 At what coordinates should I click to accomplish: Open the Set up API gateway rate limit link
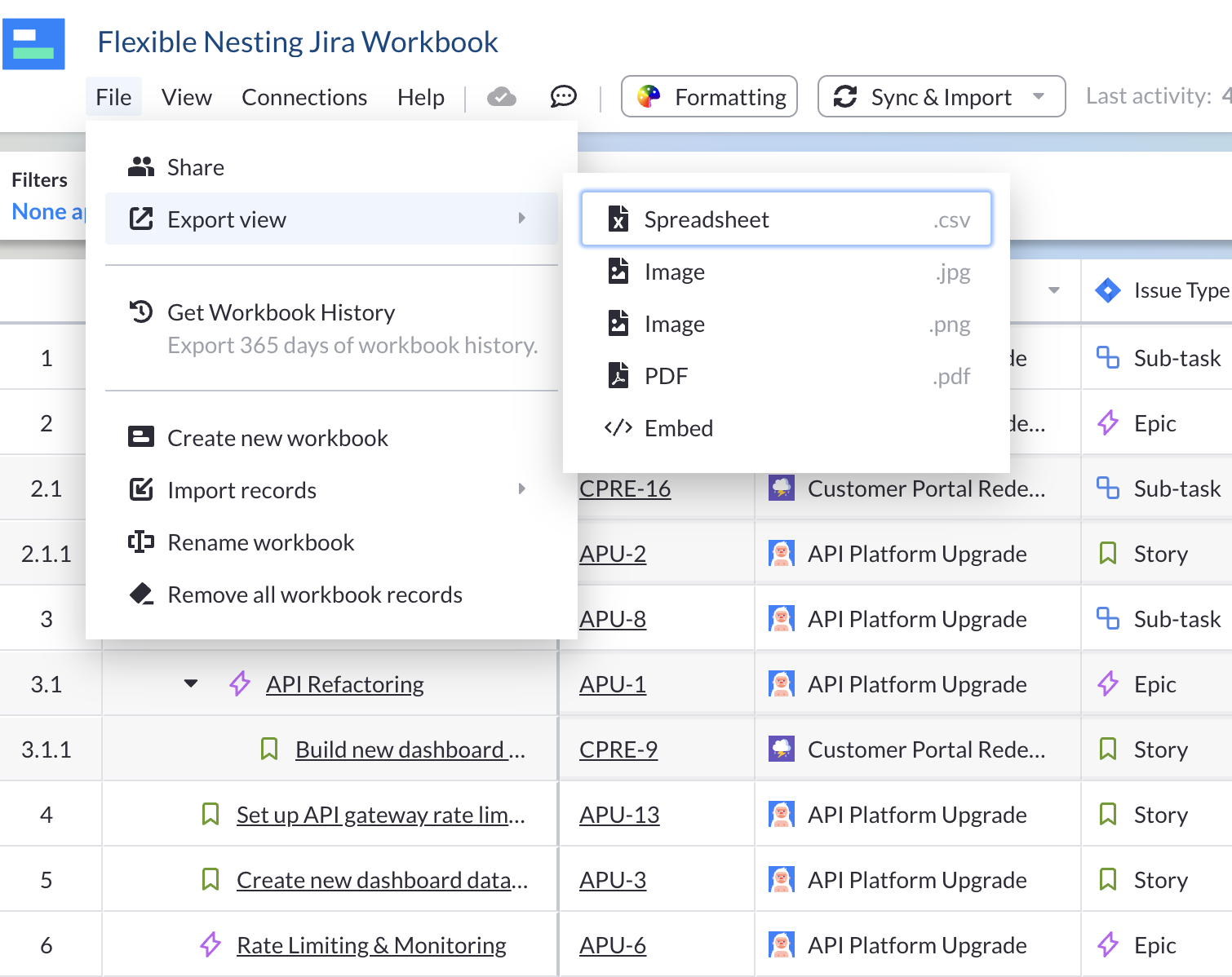click(x=380, y=814)
